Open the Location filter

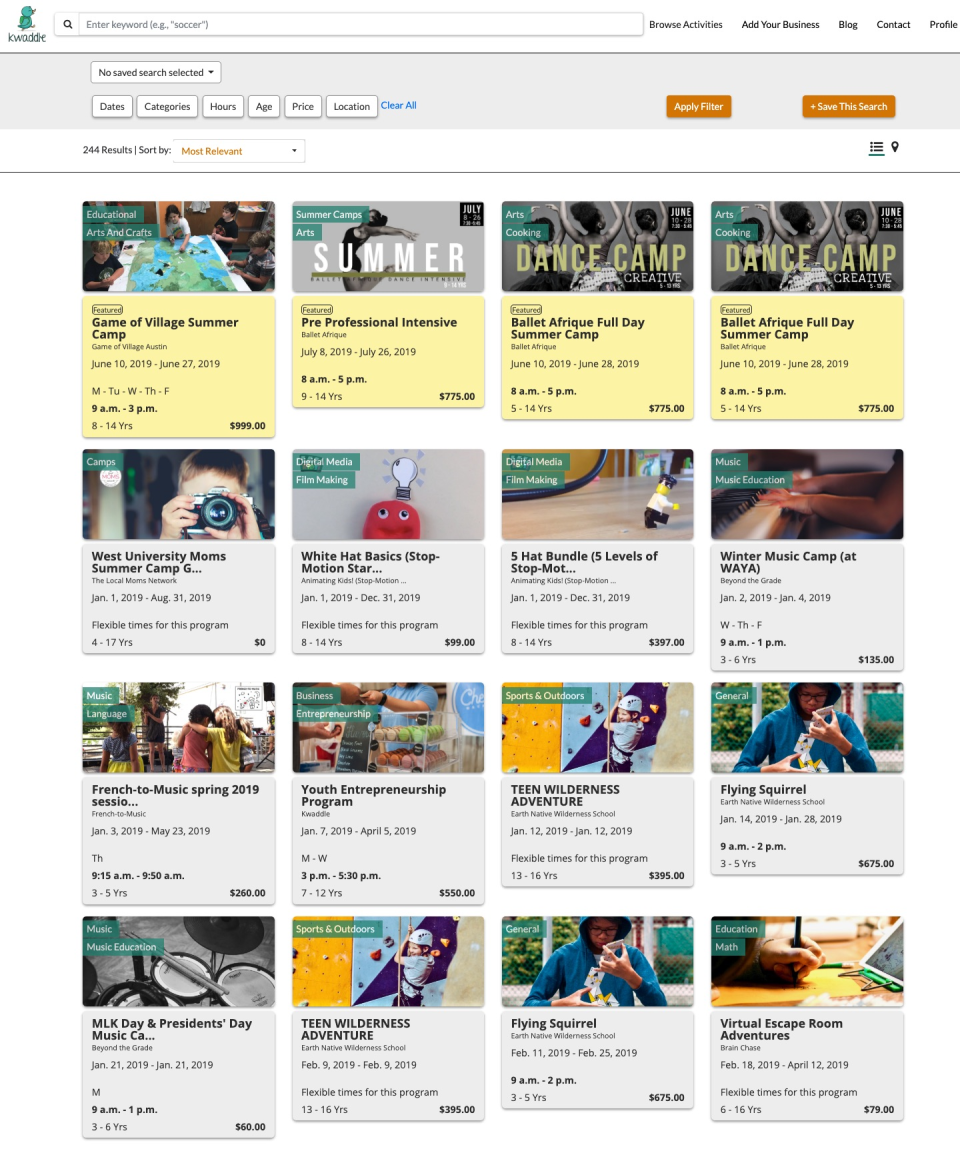[x=350, y=106]
